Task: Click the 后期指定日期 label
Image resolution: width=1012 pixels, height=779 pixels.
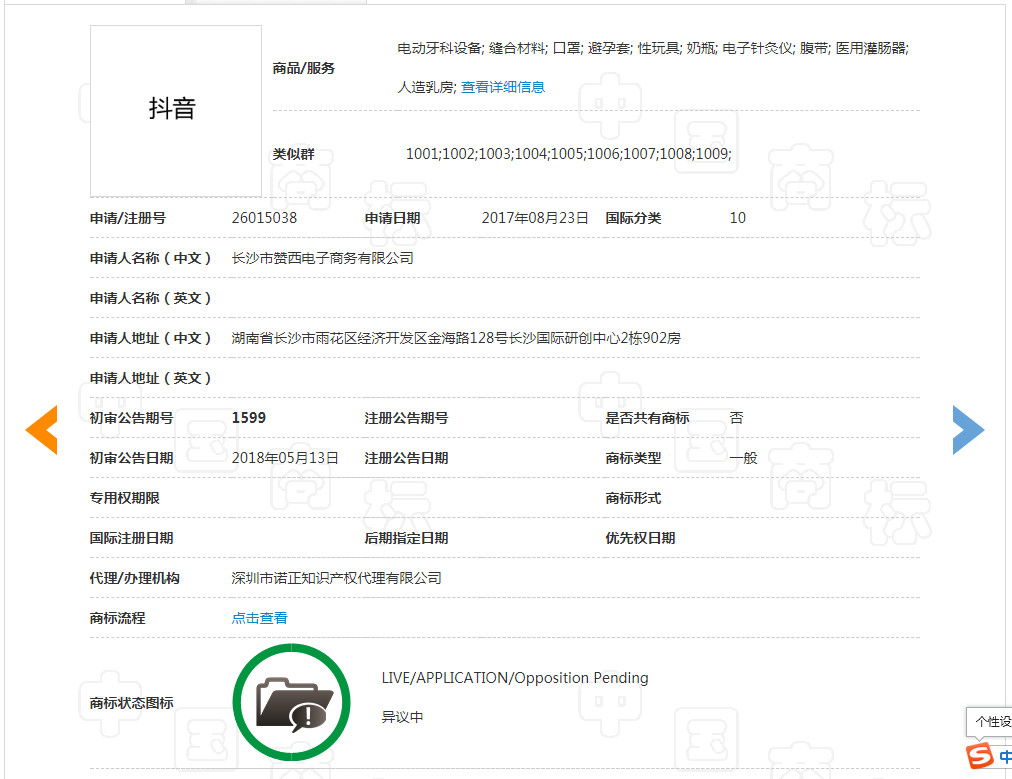Action: (x=407, y=538)
